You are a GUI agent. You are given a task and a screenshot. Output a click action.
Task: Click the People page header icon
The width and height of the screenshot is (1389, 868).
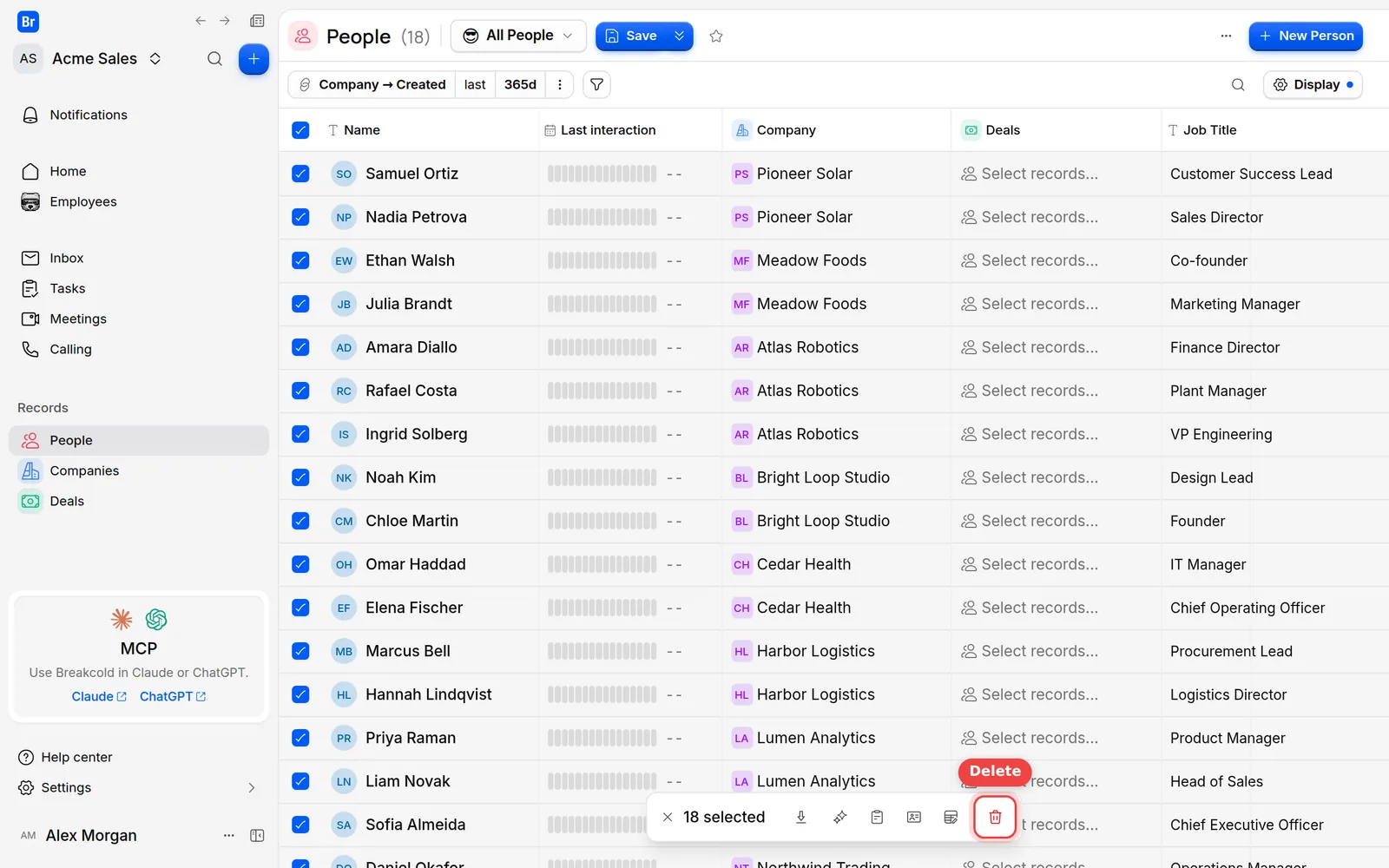[302, 36]
